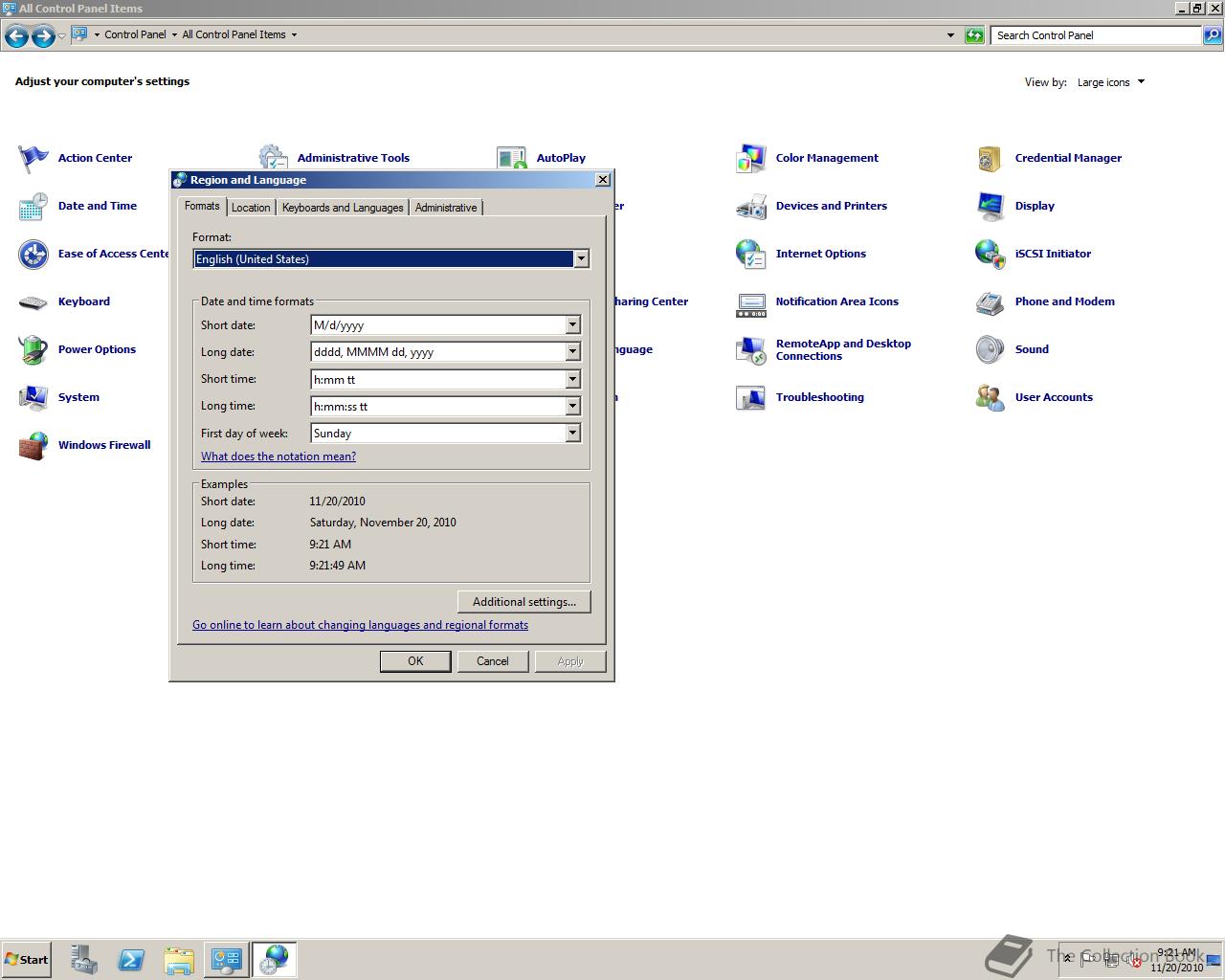Image resolution: width=1225 pixels, height=980 pixels.
Task: Click the Refresh button next to address bar
Action: click(974, 35)
